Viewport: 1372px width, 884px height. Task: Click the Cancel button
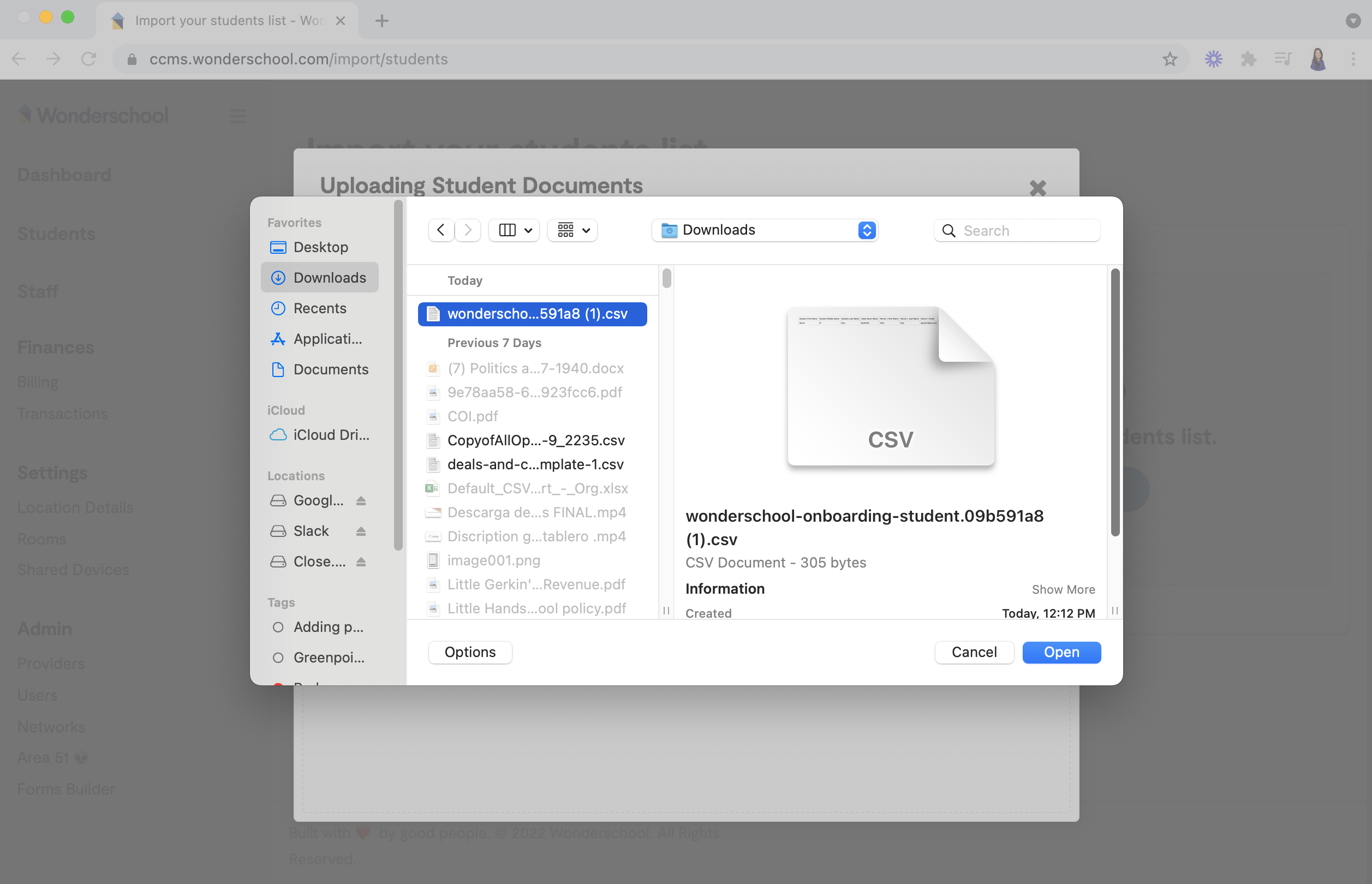[974, 652]
